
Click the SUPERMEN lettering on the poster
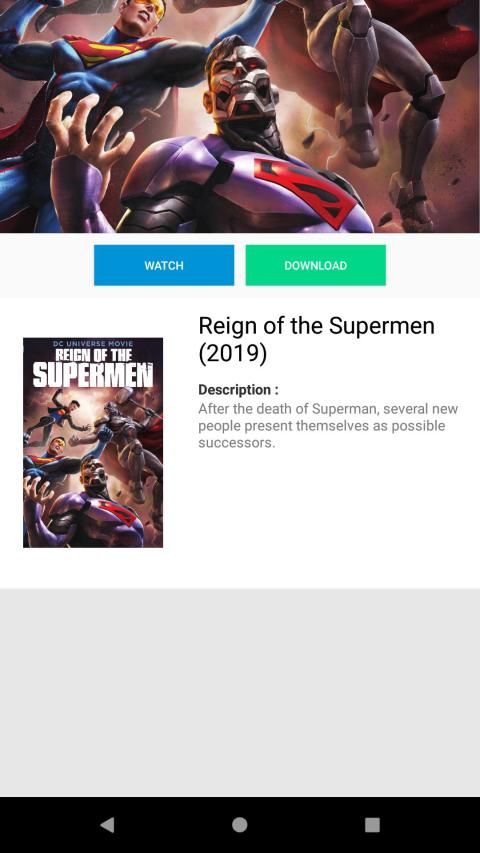tap(93, 374)
